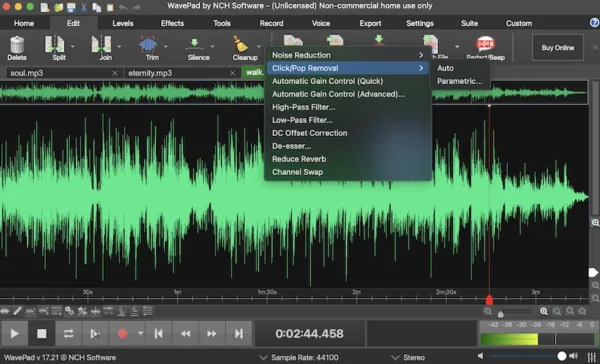Select the Join tool icon

101,44
